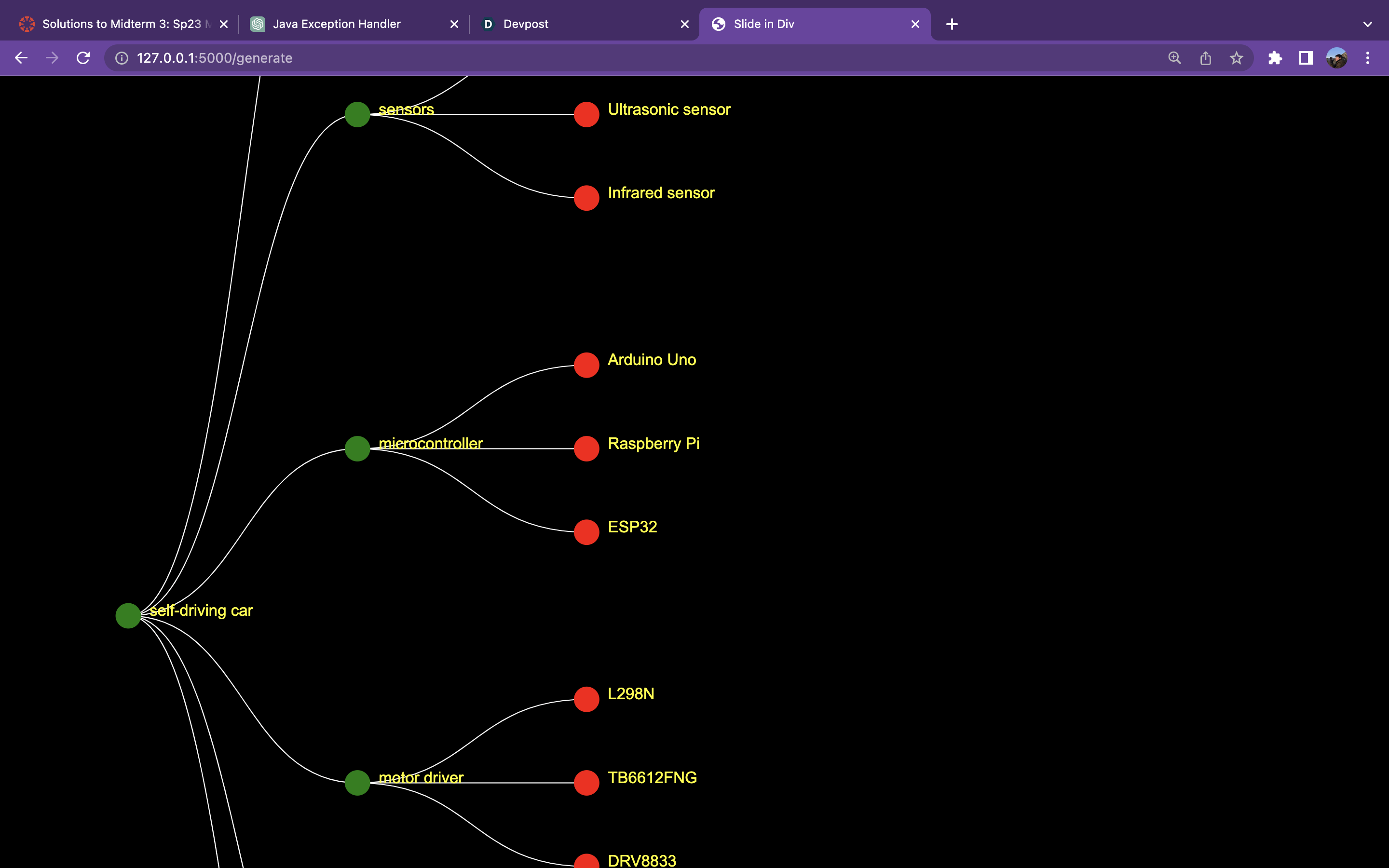Bookmark this page with the star
Screen dimensions: 1389x868
[1236, 58]
